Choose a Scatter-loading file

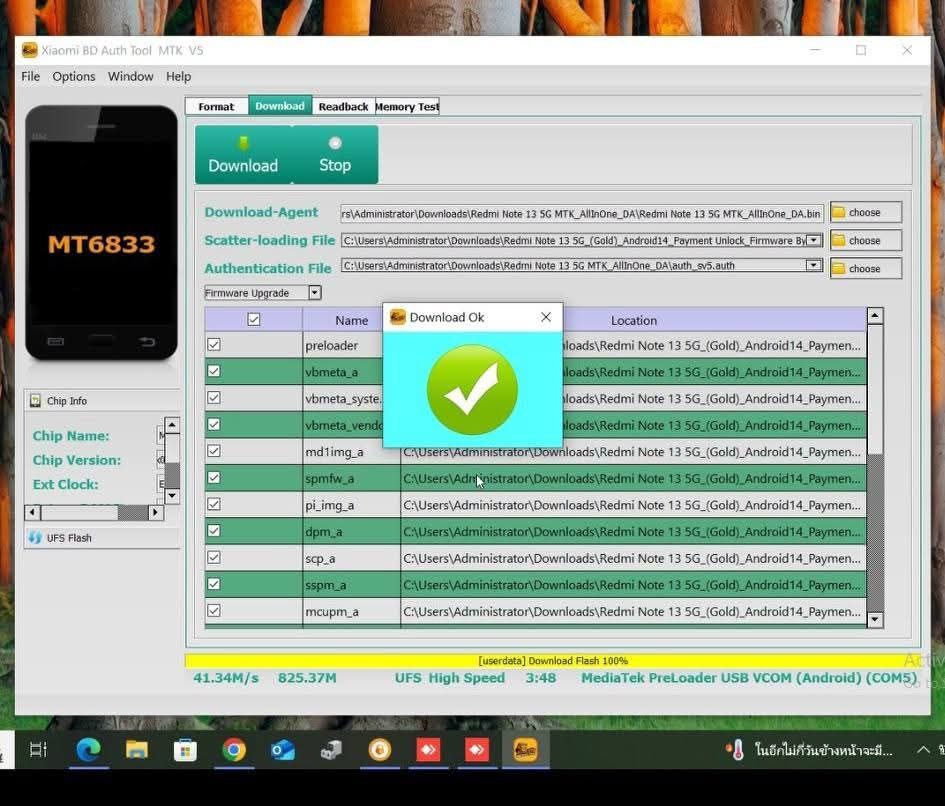pyautogui.click(x=865, y=241)
